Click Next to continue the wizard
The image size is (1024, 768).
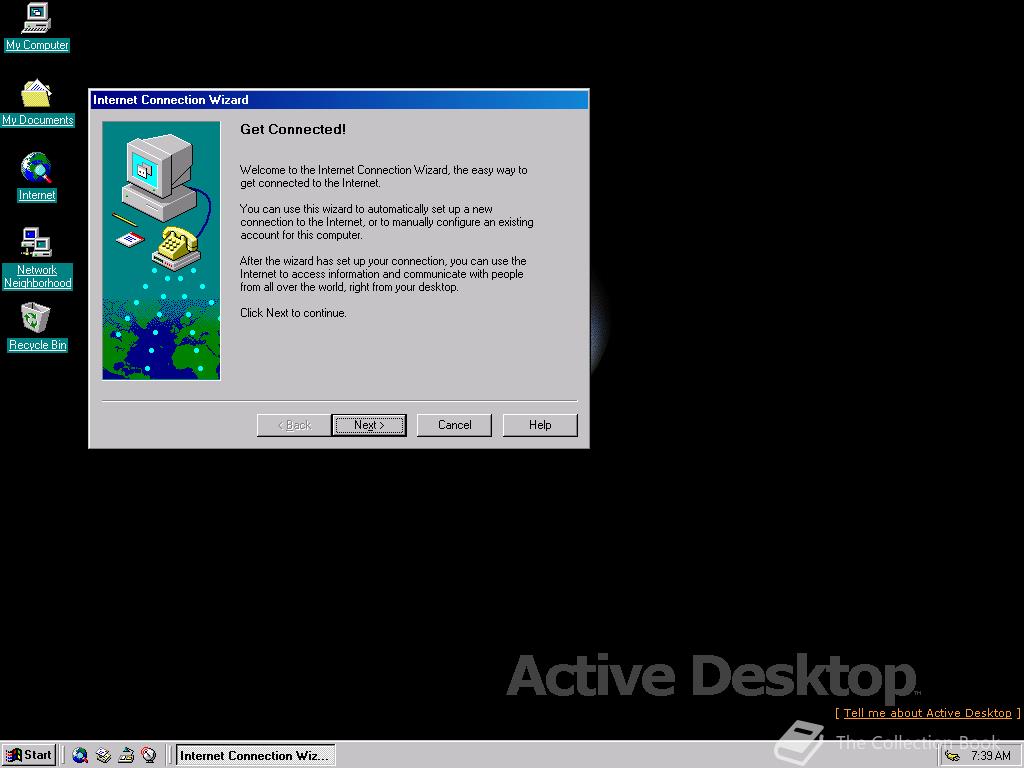pyautogui.click(x=369, y=425)
